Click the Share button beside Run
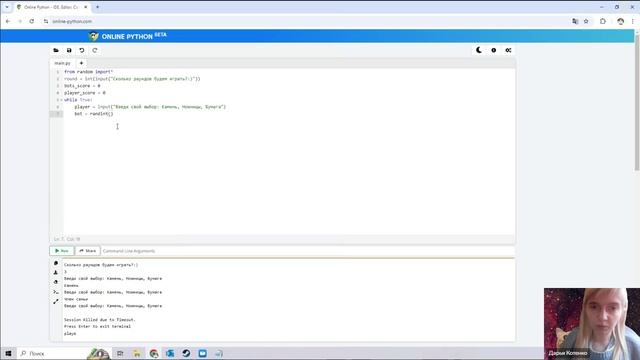640x360 pixels. pos(87,251)
